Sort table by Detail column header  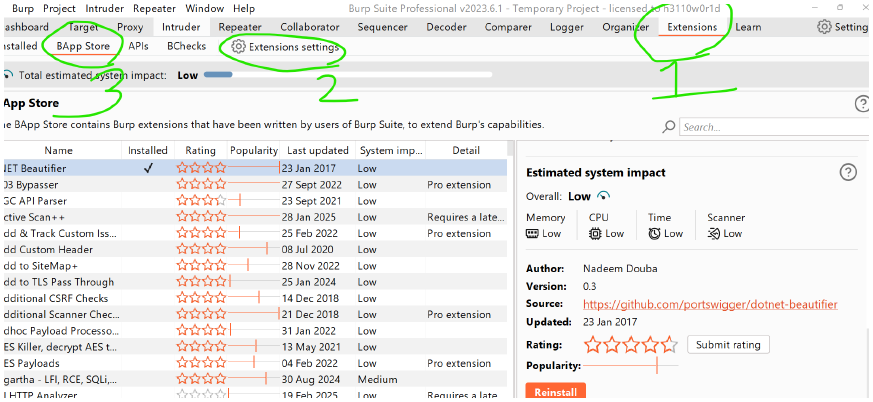[x=466, y=150]
